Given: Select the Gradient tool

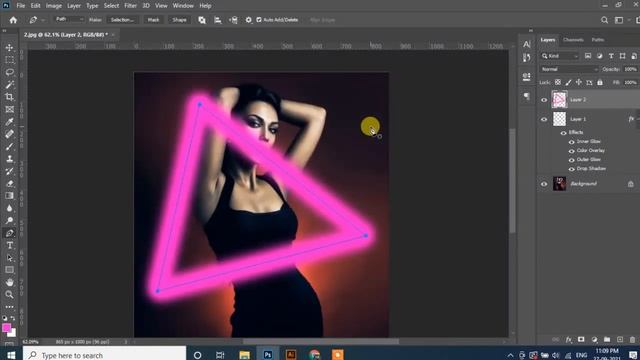Looking at the screenshot, I should point(9,196).
